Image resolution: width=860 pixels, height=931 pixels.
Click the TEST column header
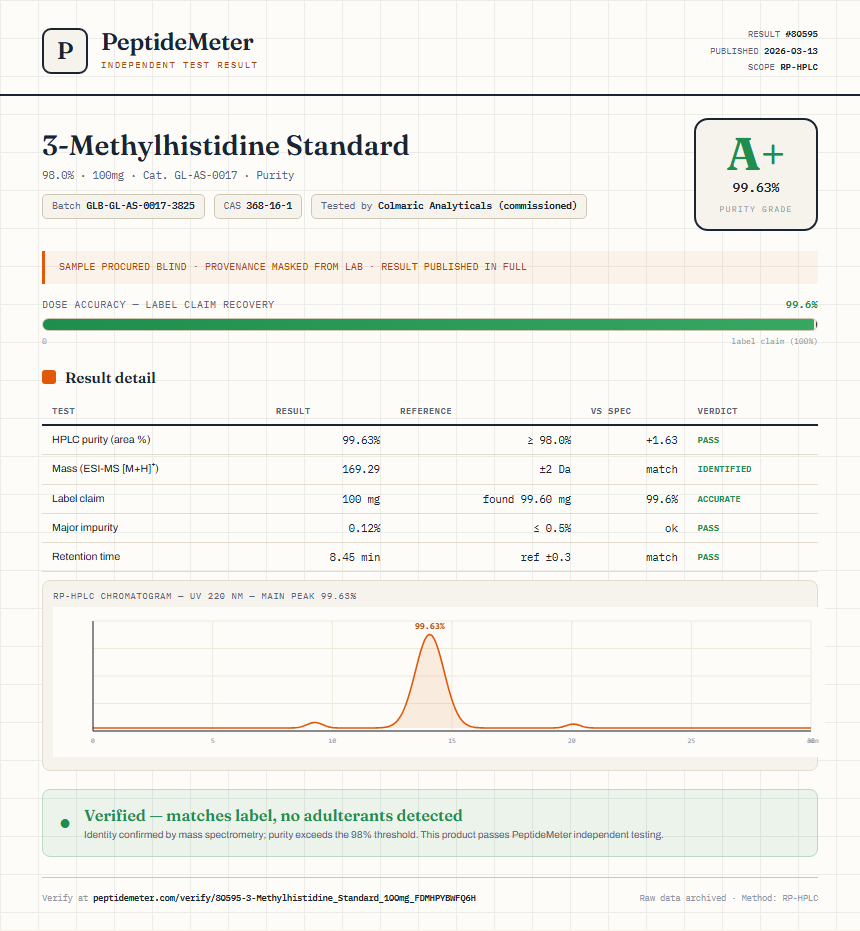tap(64, 411)
